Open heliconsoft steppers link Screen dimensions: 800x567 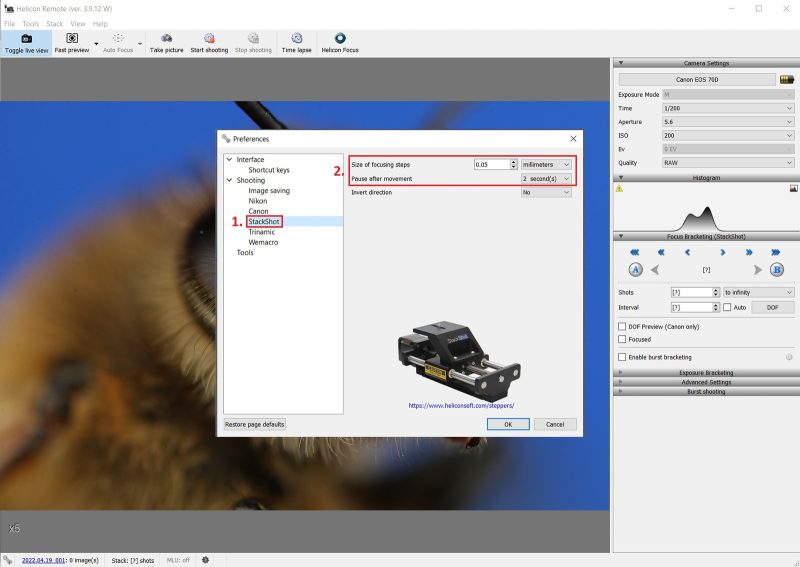coord(461,406)
